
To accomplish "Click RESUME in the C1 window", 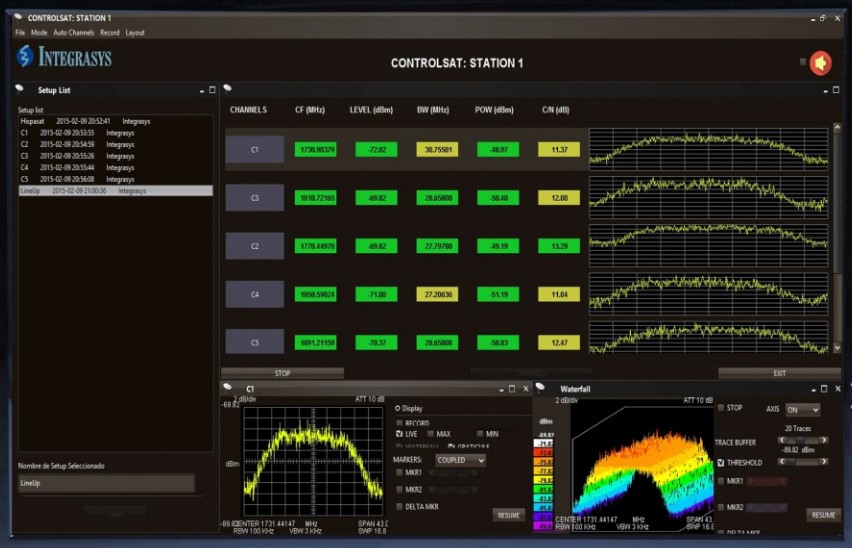I will [x=509, y=515].
